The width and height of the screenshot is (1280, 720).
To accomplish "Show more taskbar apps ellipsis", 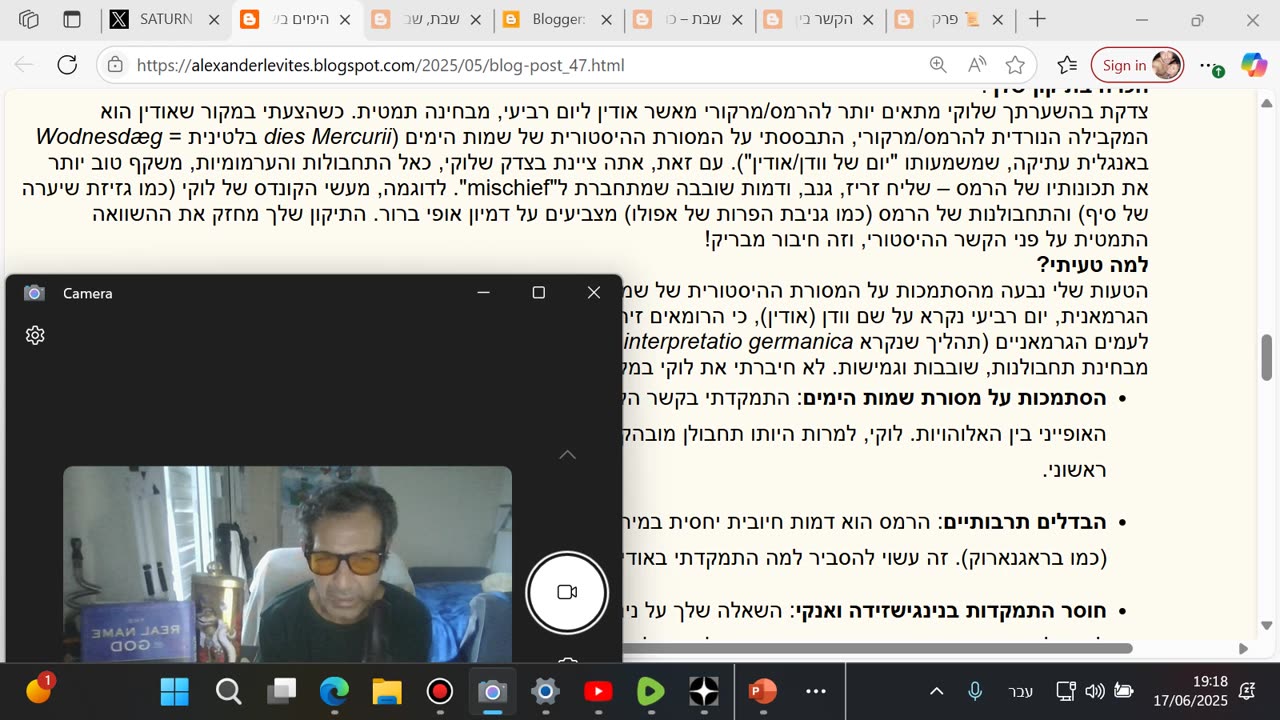I will click(x=816, y=691).
